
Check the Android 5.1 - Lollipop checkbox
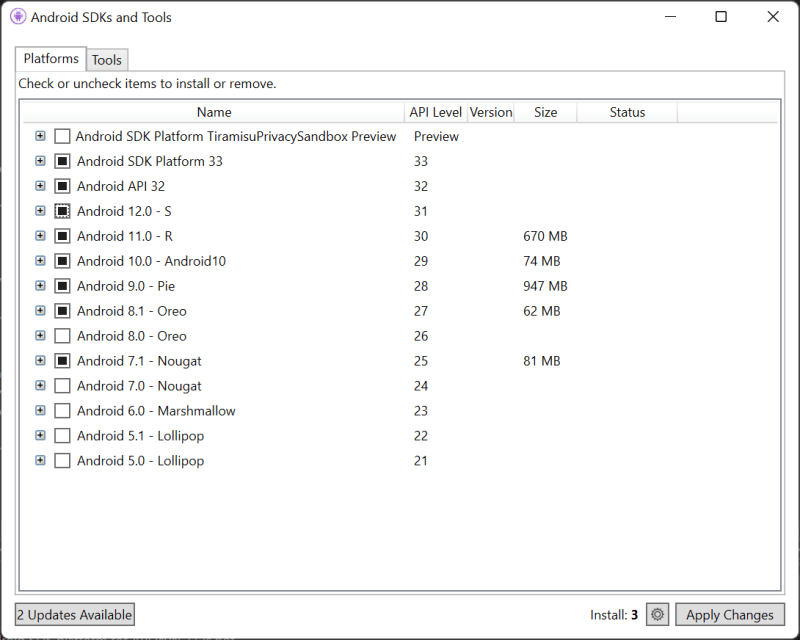[62, 436]
